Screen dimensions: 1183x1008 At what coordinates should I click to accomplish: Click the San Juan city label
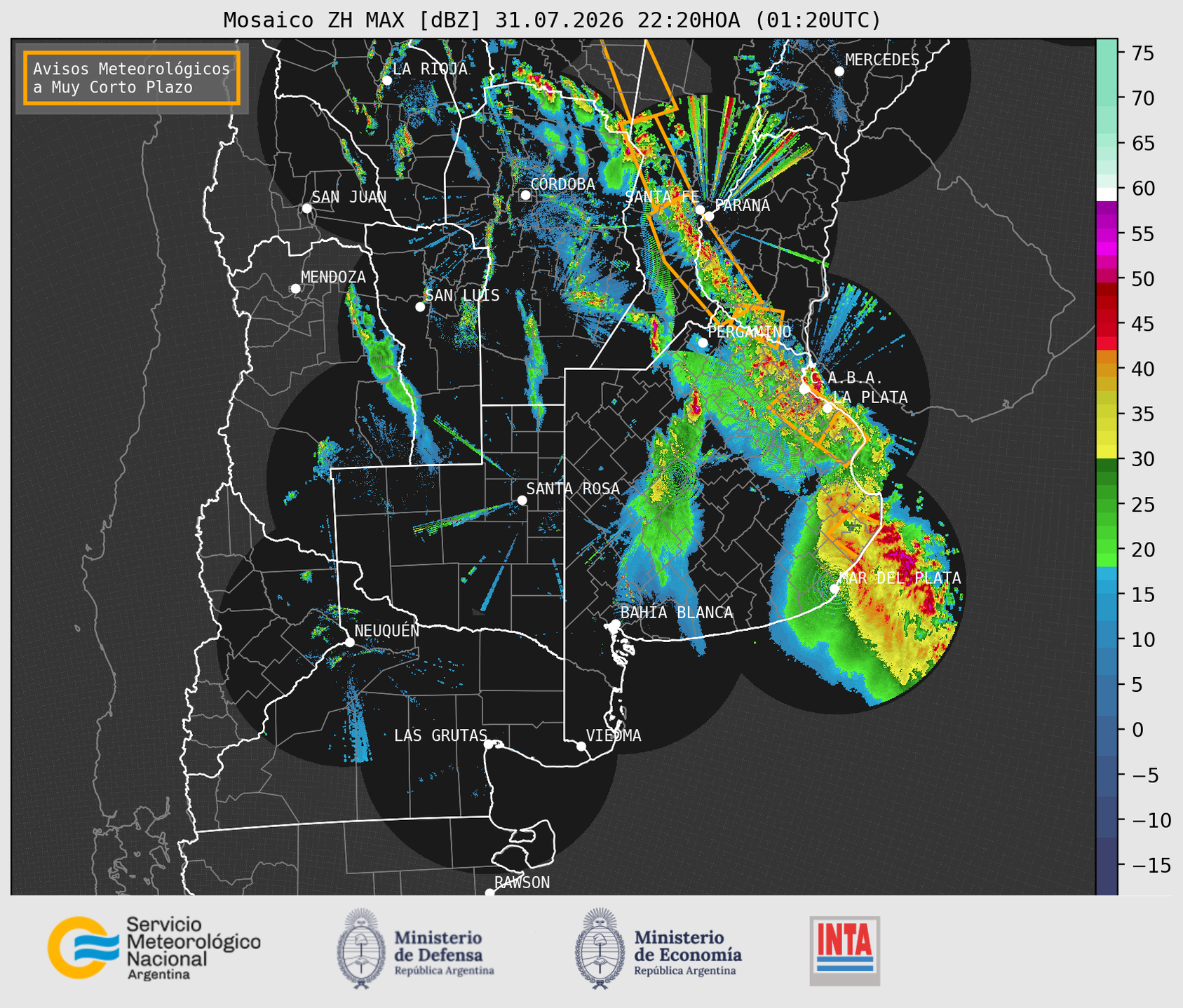click(349, 197)
